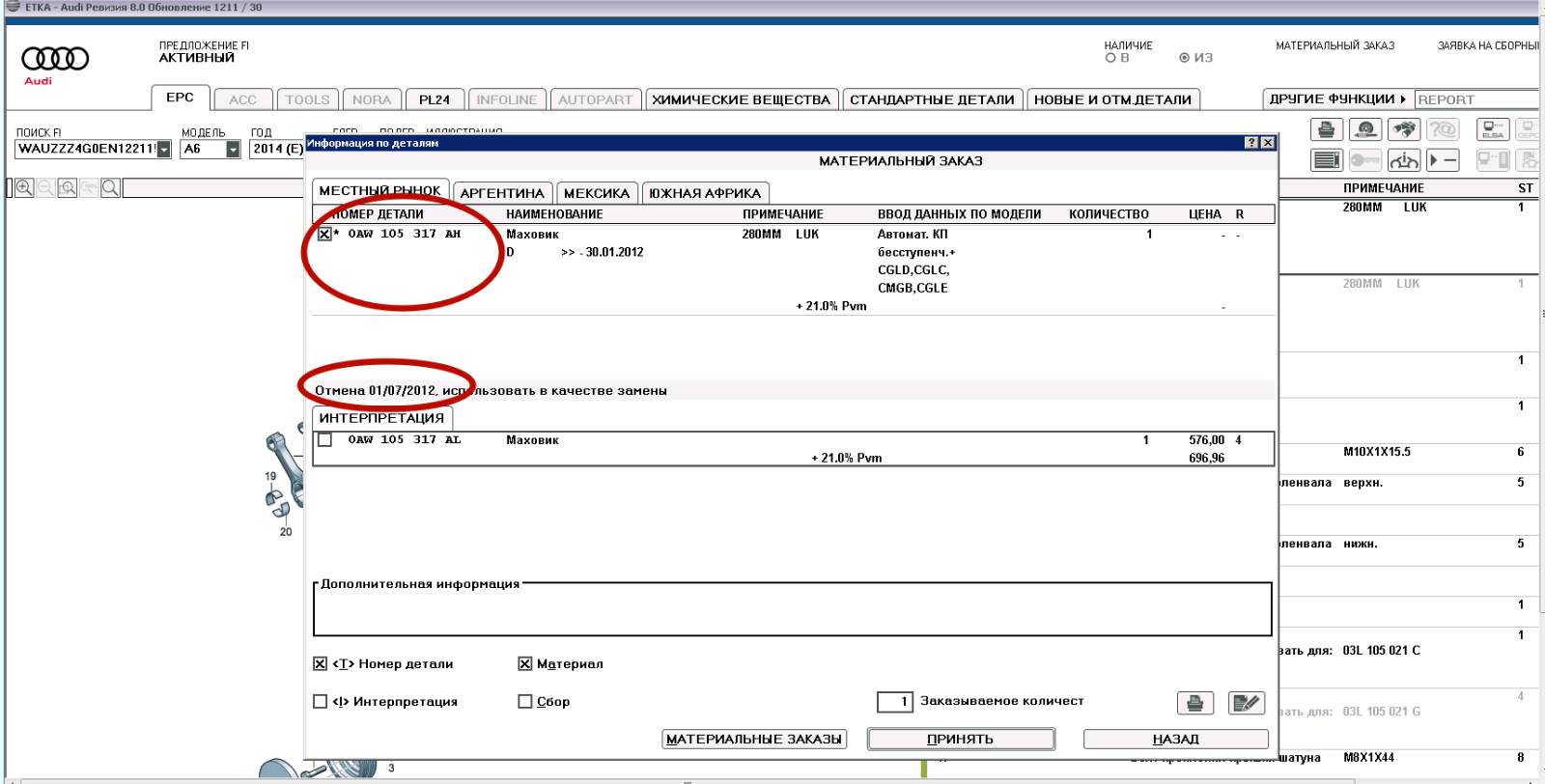Click the zoom-in magnifier icon

[24, 188]
